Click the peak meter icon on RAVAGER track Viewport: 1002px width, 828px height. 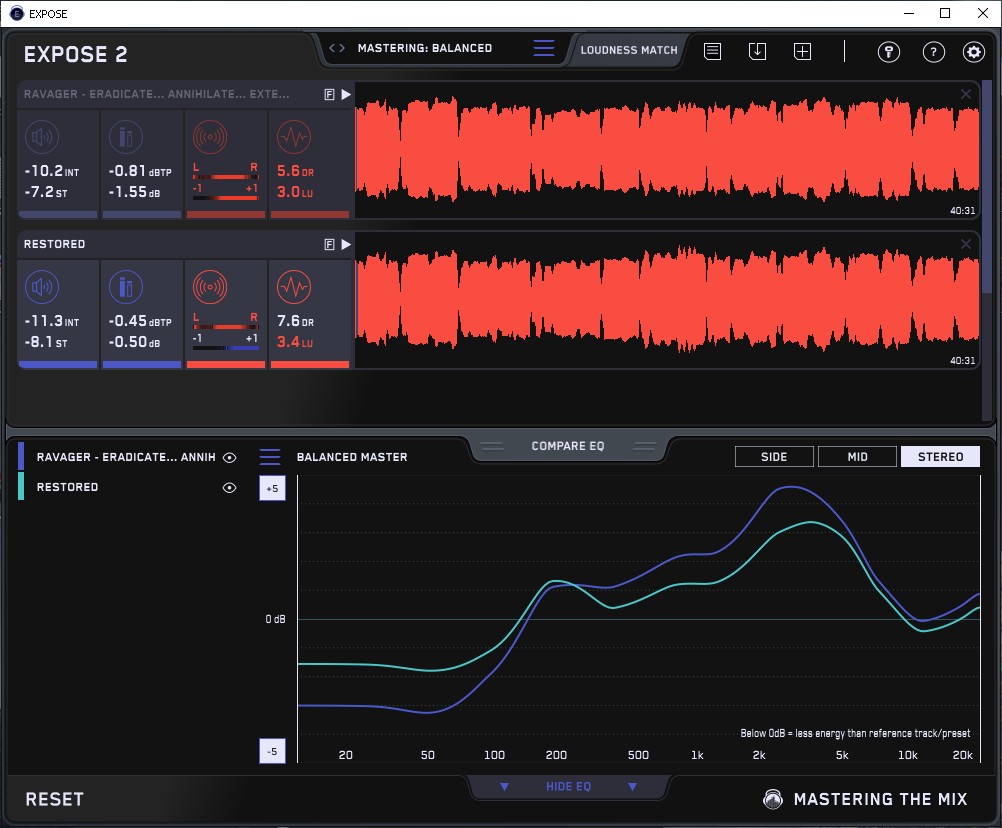(126, 137)
